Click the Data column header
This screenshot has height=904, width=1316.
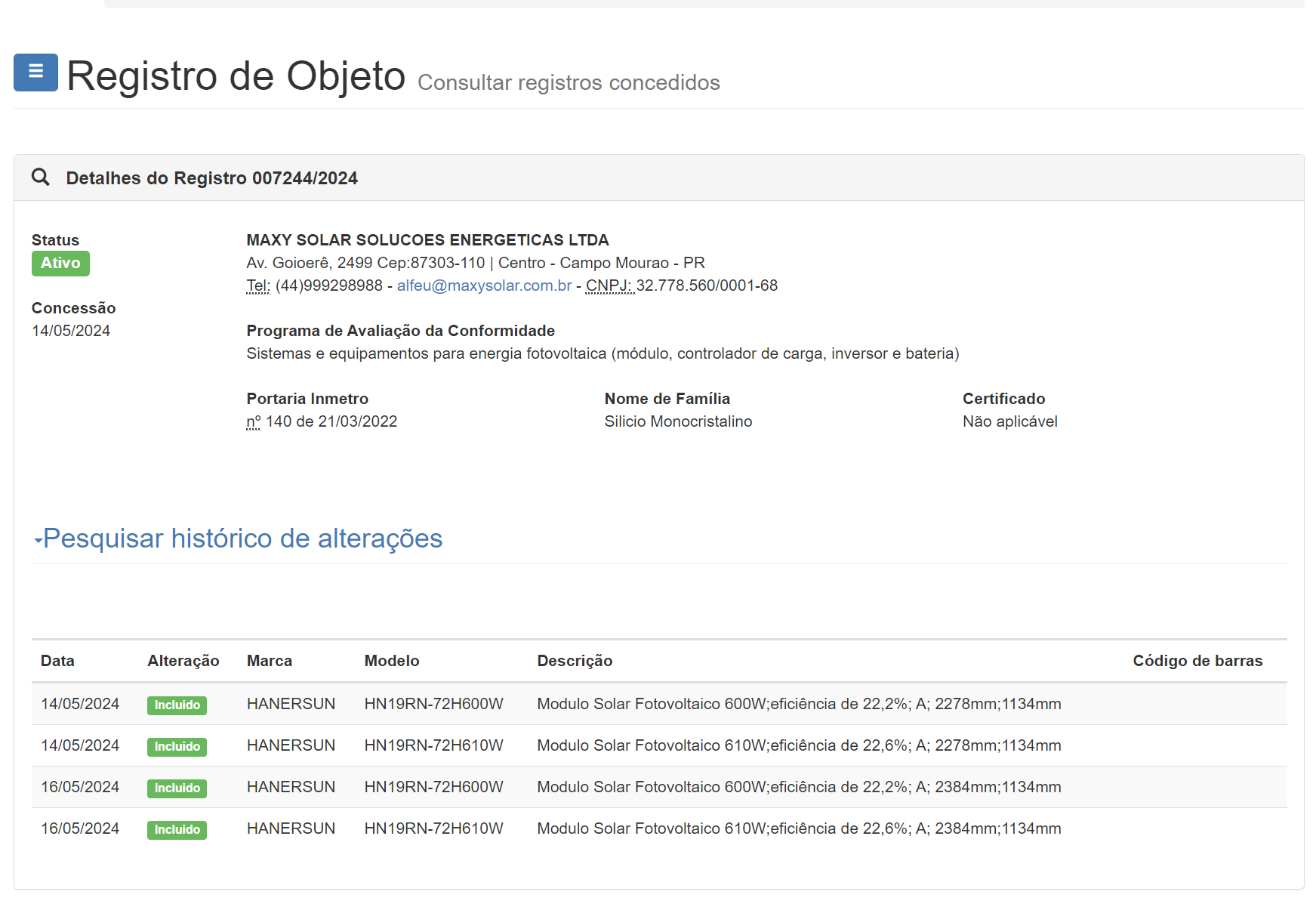[57, 661]
